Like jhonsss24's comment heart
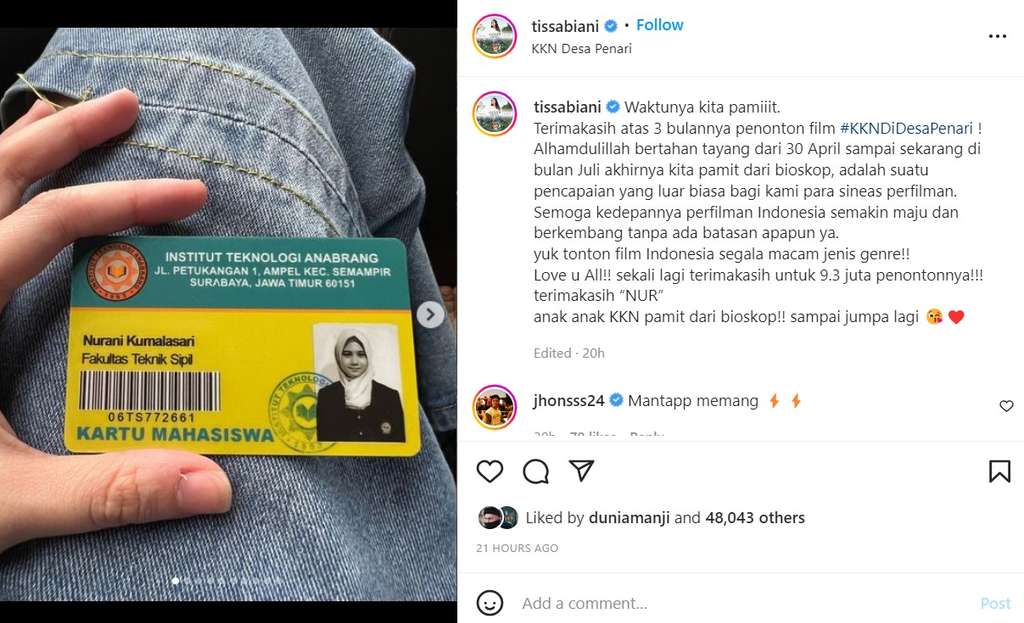The image size is (1024, 623). [1006, 406]
